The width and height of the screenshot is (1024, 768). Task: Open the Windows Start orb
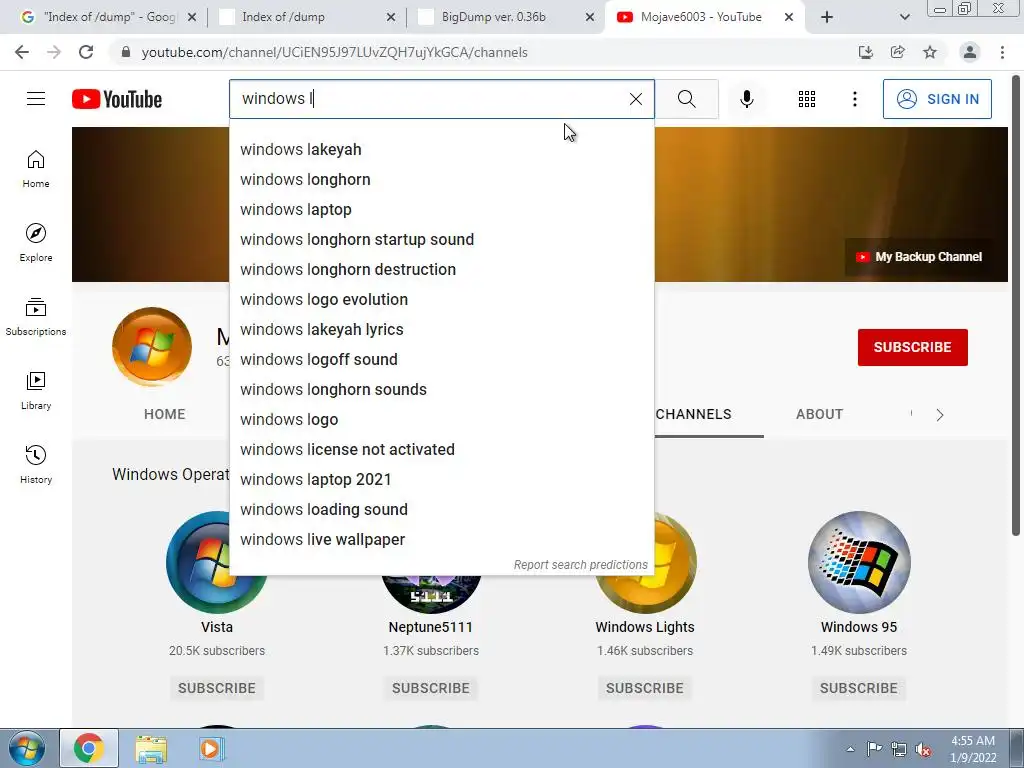coord(27,748)
